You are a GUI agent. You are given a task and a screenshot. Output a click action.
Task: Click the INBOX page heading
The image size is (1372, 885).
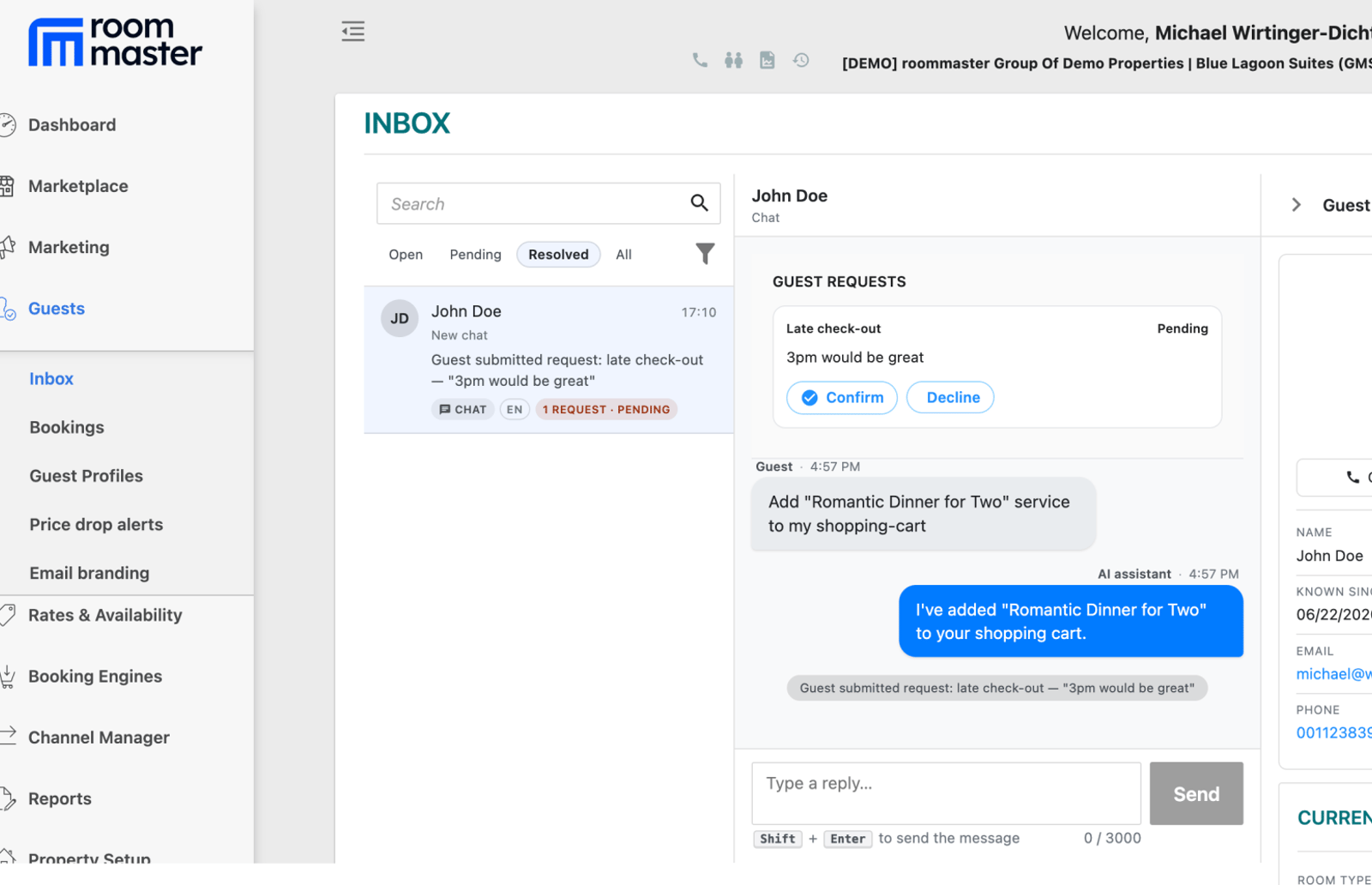(x=406, y=123)
